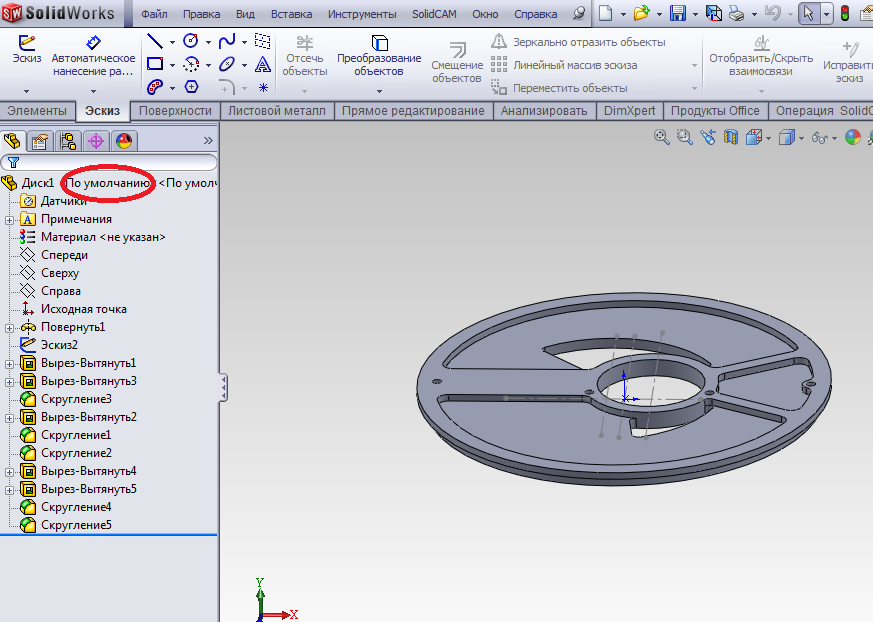The width and height of the screenshot is (873, 622).
Task: Switch to the Поверхности tab
Action: click(175, 111)
